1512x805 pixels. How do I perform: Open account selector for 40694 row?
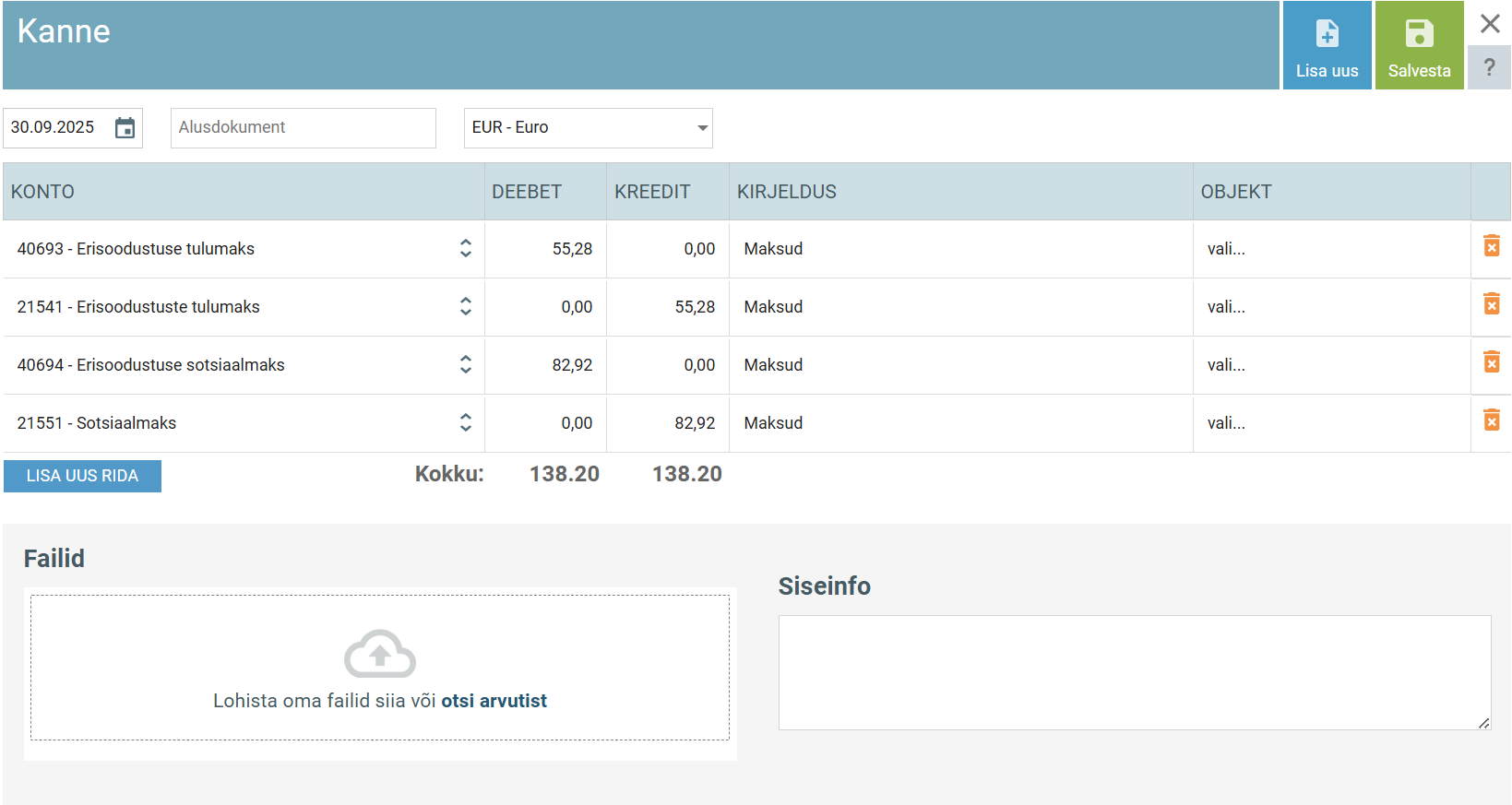point(466,365)
